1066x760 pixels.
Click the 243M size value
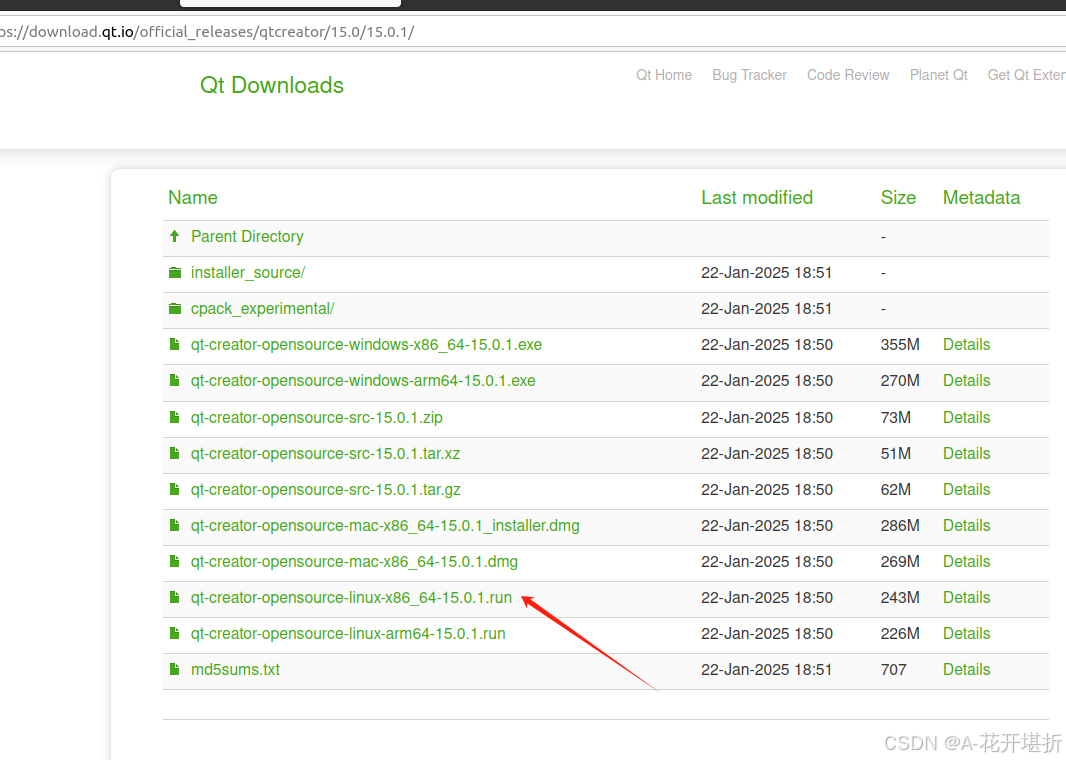pos(899,598)
